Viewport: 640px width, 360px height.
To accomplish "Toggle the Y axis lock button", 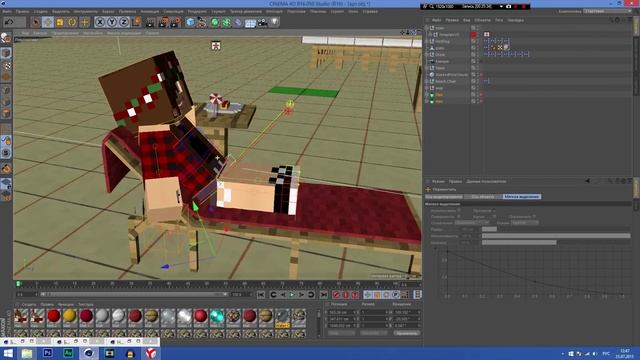I will pos(112,22).
